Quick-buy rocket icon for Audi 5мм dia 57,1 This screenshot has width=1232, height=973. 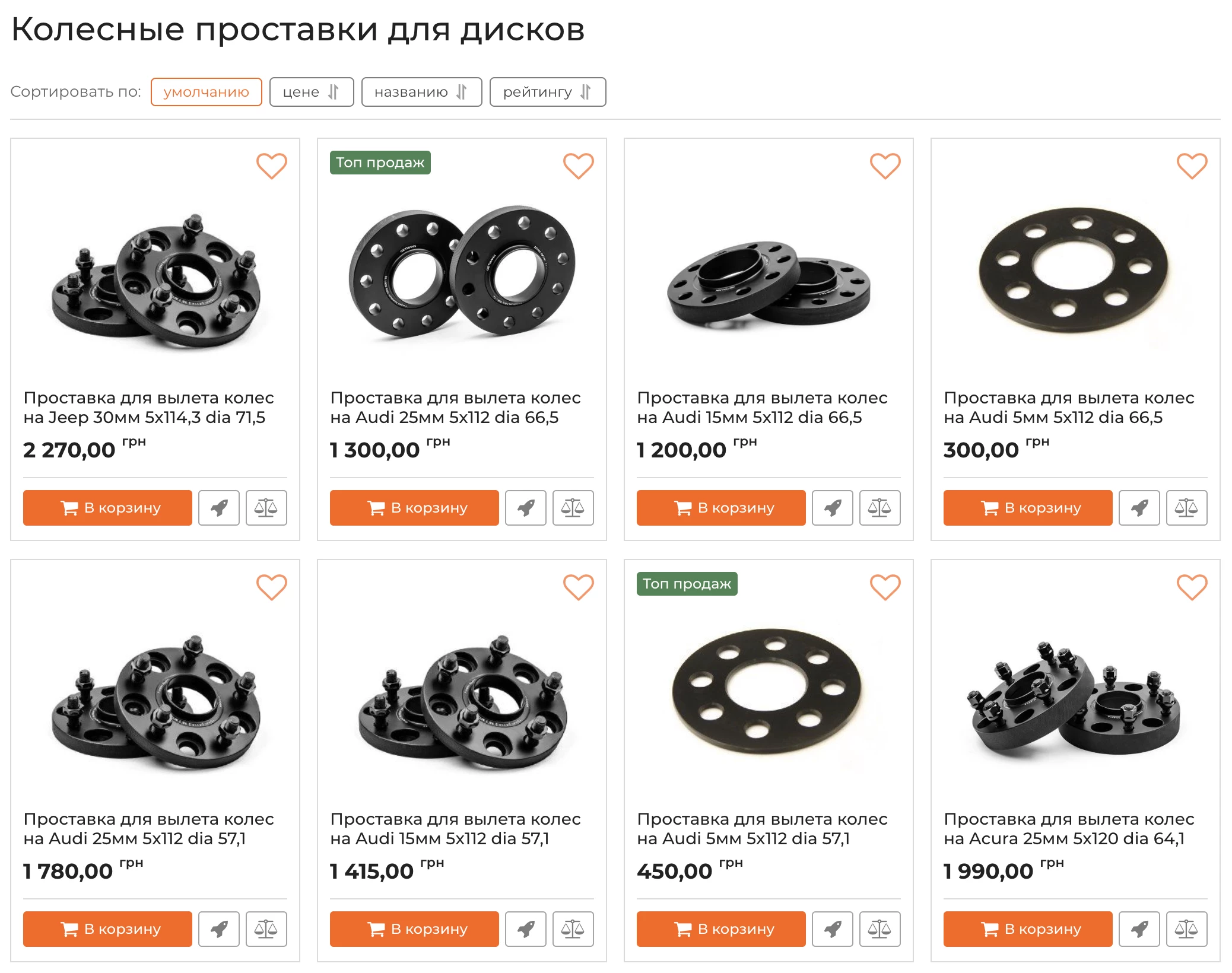point(833,929)
